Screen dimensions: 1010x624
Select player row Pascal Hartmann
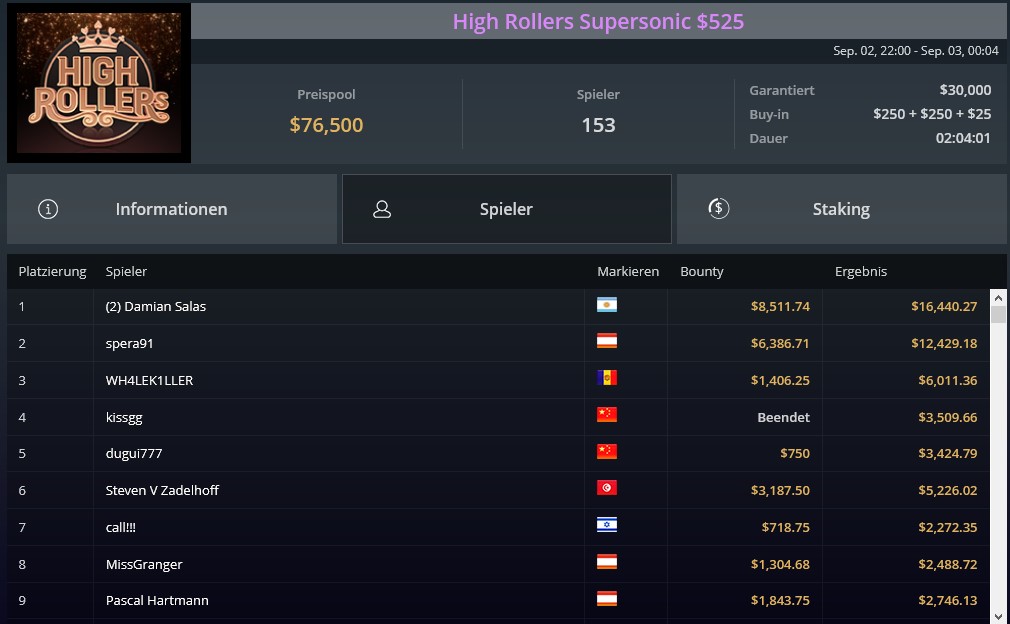499,600
